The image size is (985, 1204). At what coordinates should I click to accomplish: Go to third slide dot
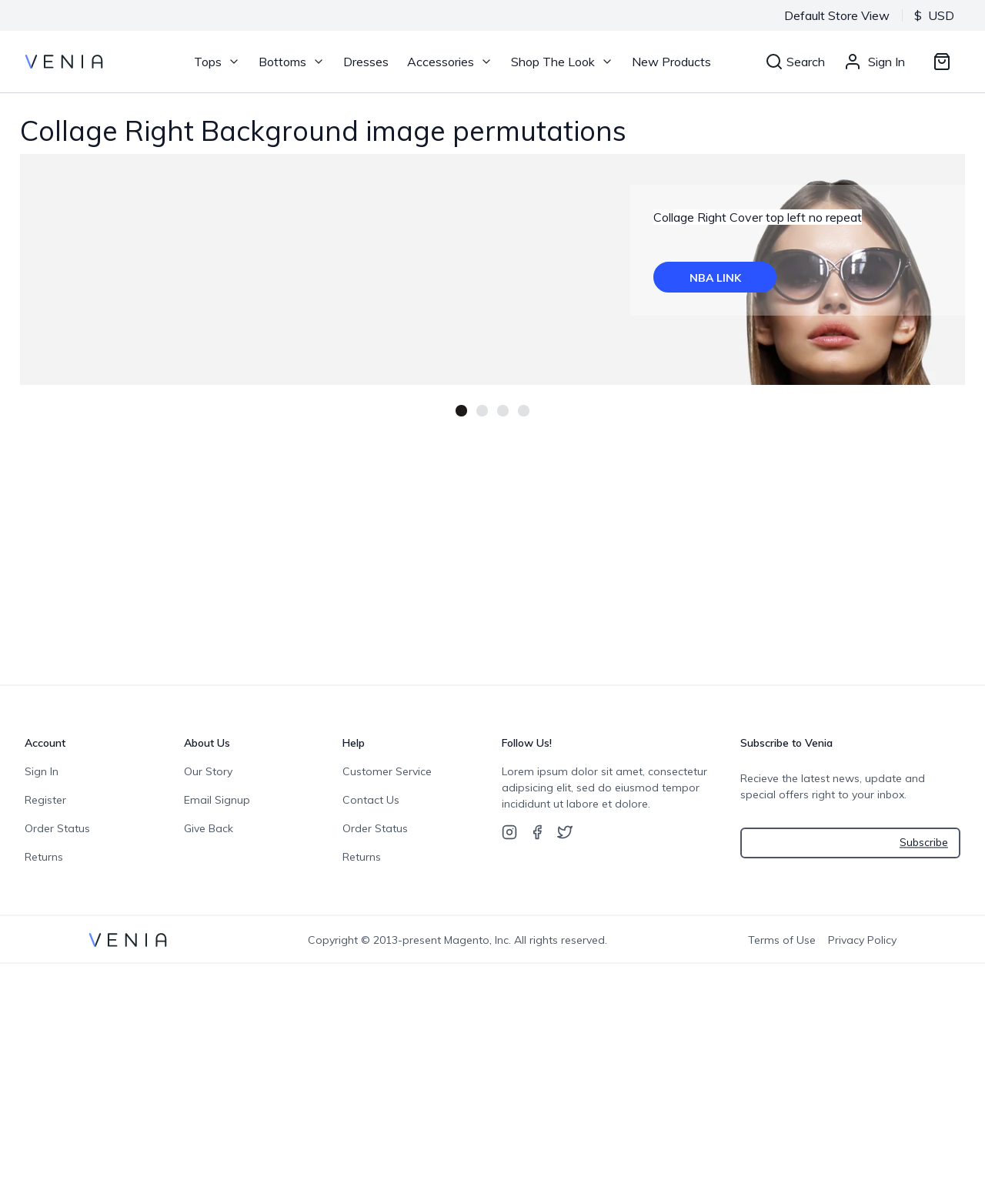[503, 410]
